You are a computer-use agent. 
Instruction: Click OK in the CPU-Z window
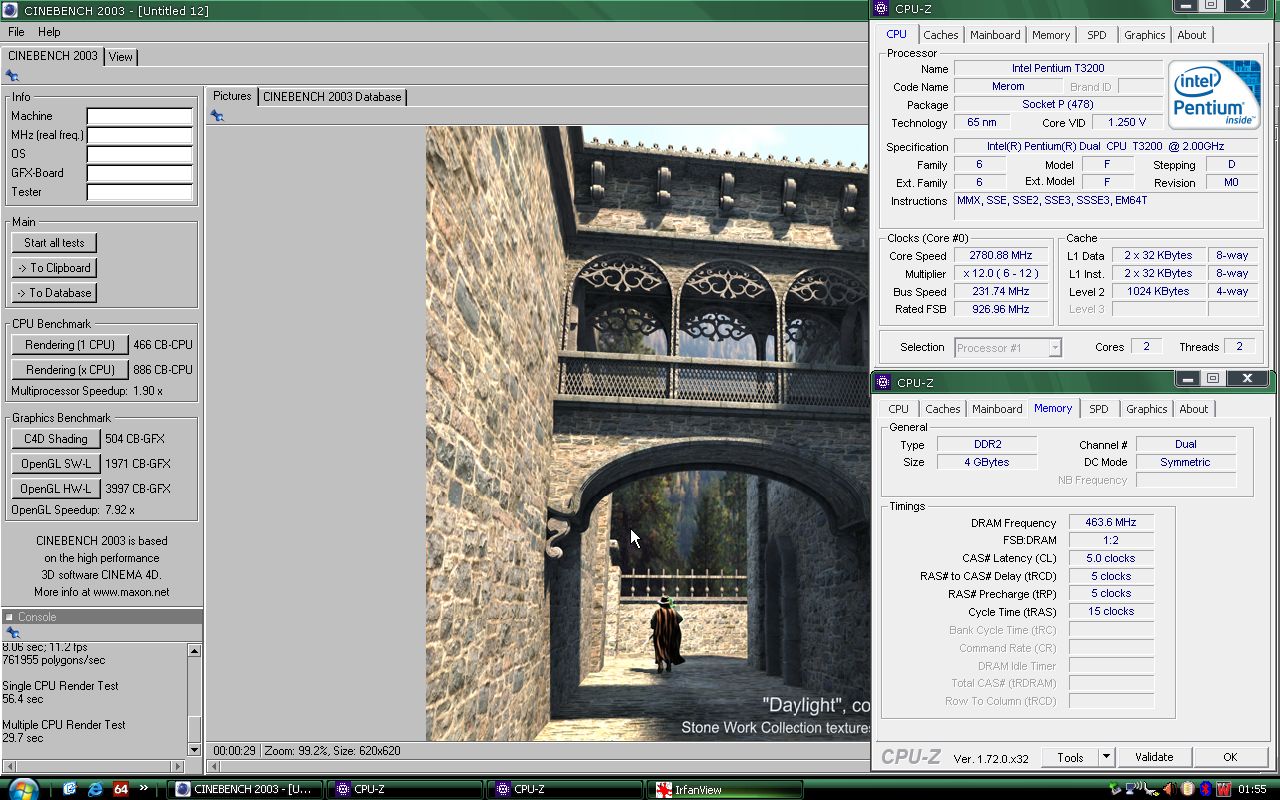1230,757
